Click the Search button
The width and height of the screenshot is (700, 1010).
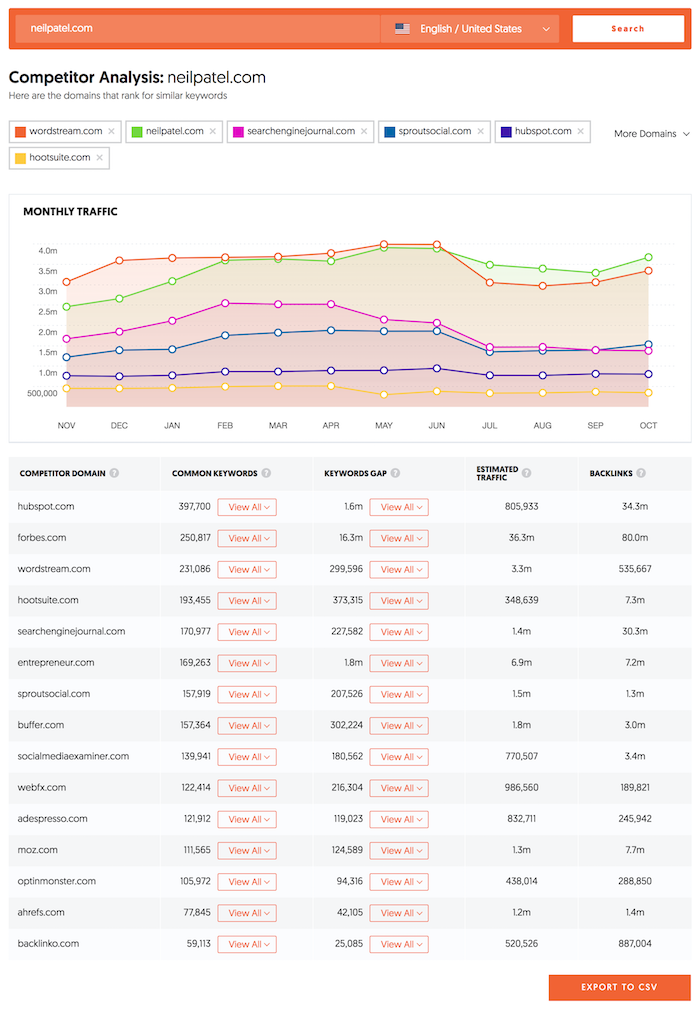tap(628, 29)
